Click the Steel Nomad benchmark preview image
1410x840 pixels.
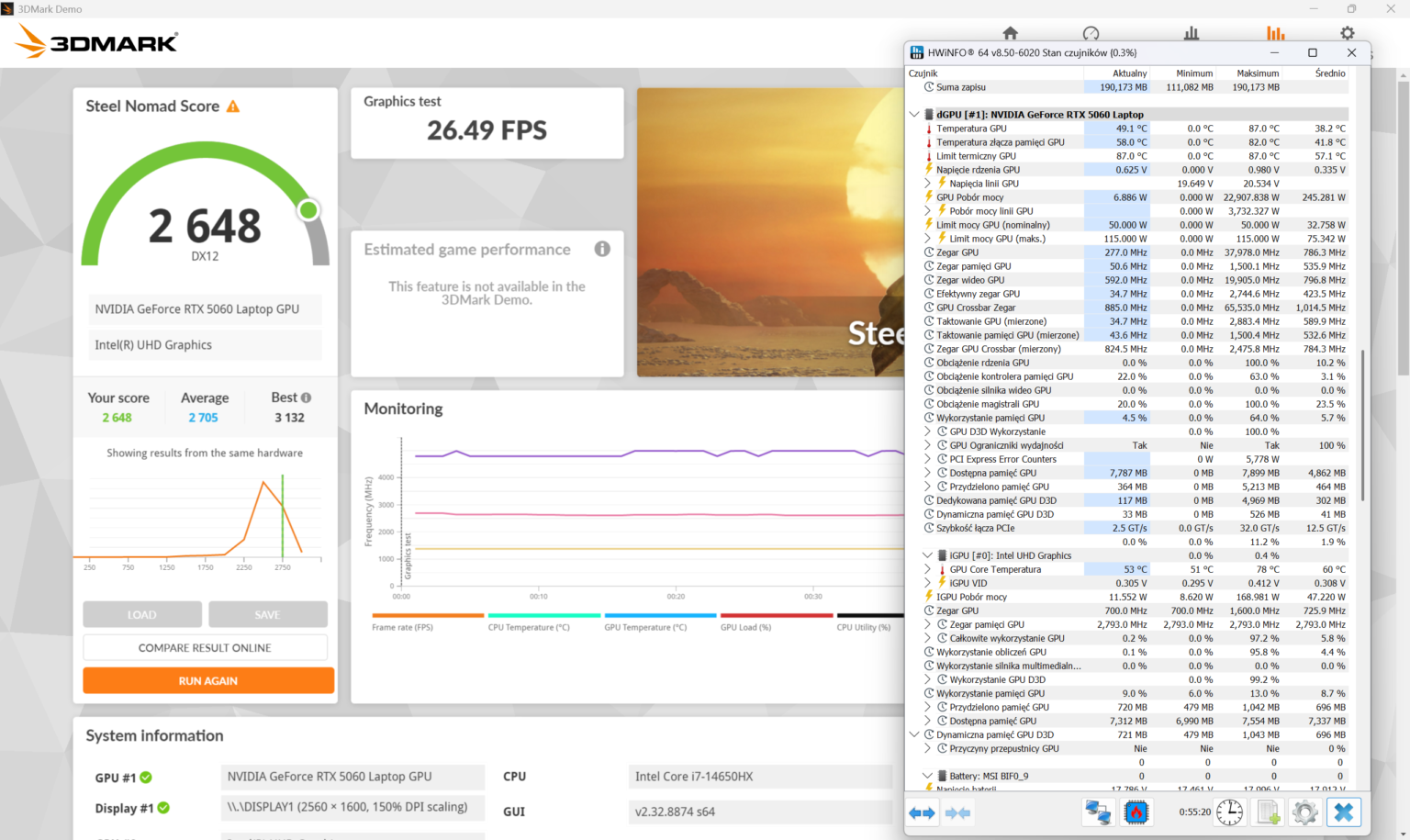coord(770,232)
